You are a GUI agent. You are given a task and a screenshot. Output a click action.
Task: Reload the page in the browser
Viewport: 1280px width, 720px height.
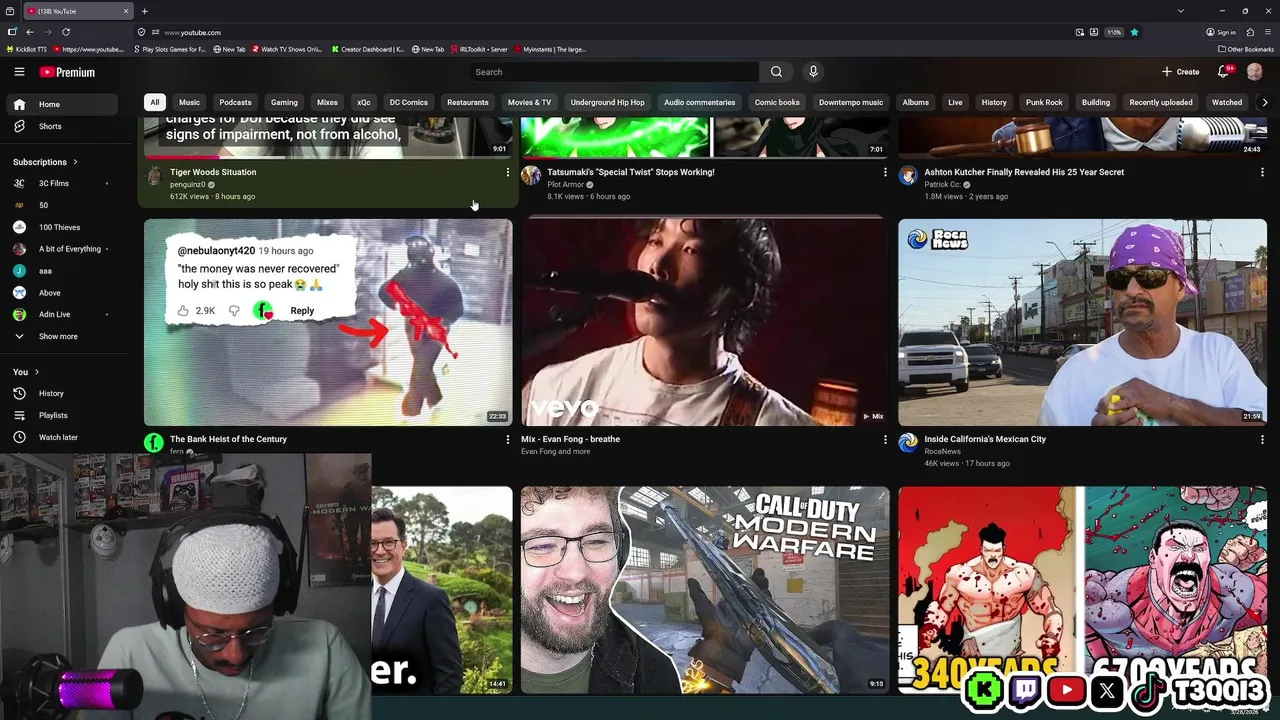pos(66,32)
